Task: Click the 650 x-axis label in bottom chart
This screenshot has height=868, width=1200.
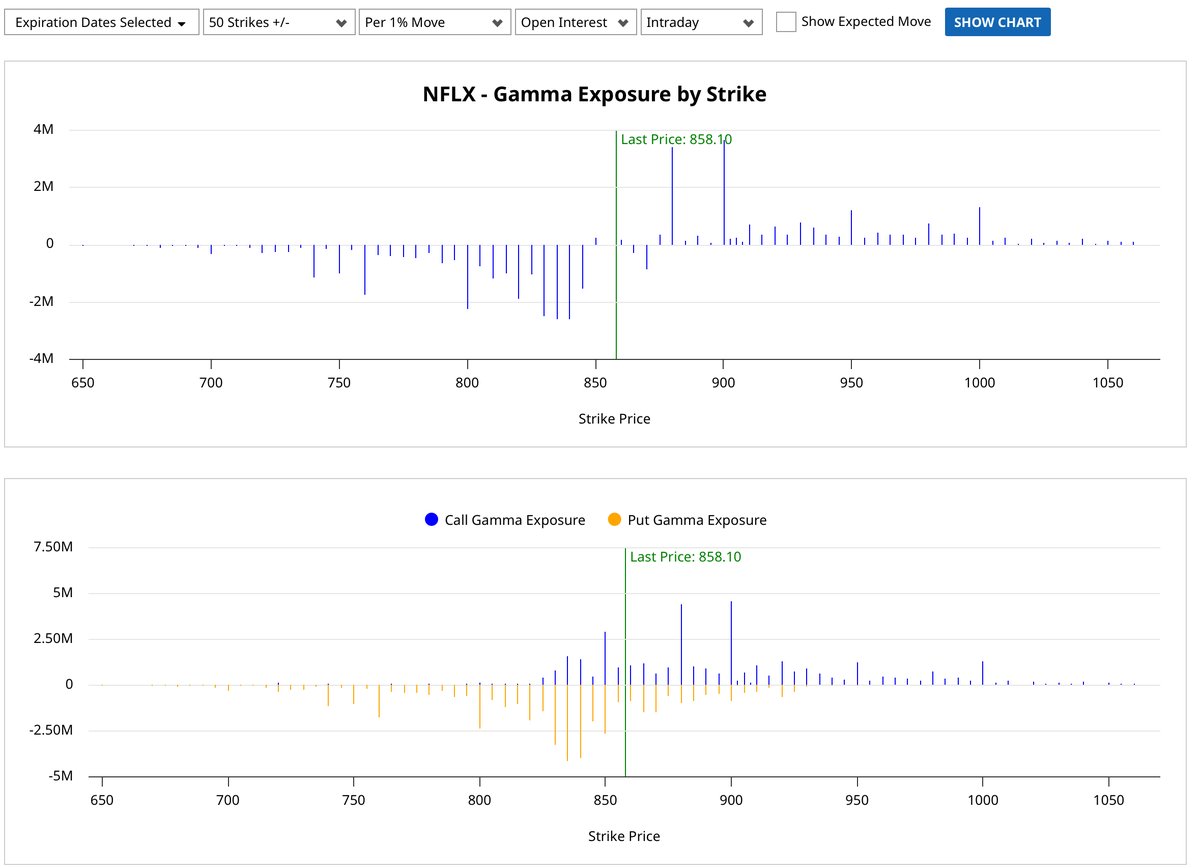Action: point(101,799)
